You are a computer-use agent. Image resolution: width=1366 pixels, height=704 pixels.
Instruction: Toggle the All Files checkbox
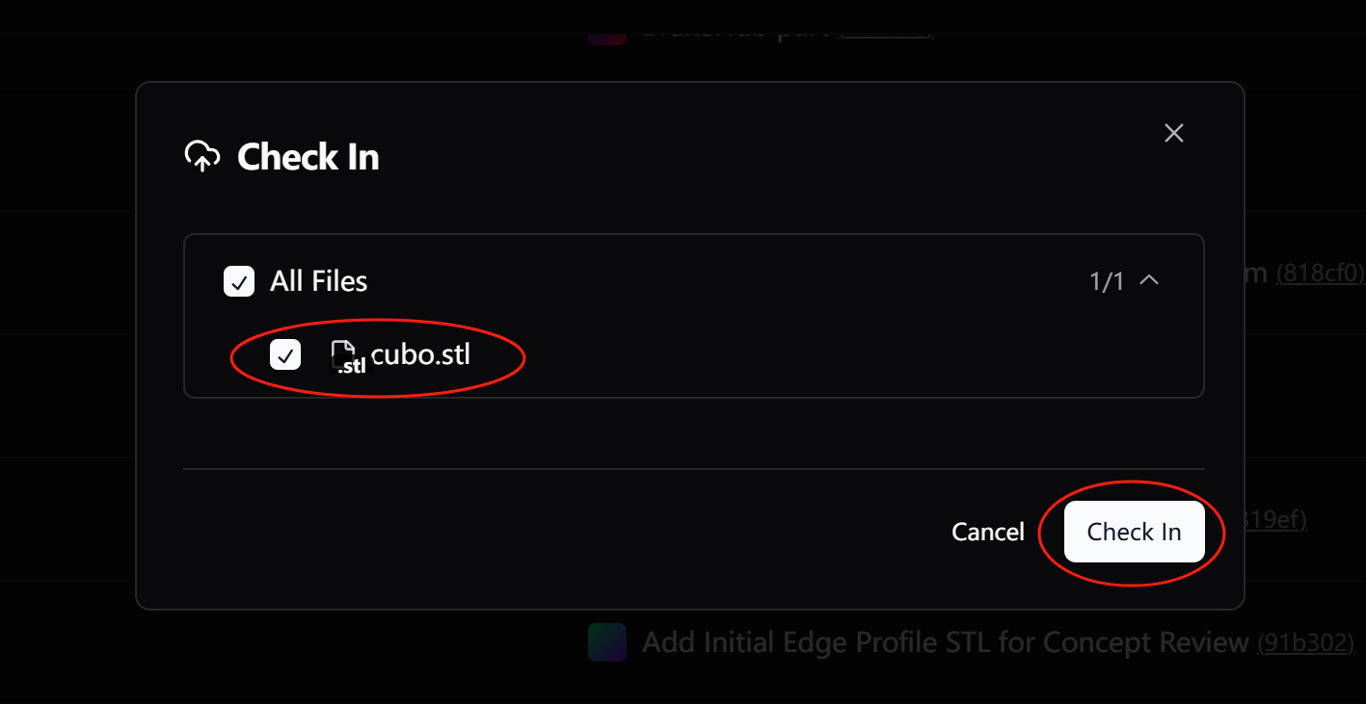[x=239, y=282]
